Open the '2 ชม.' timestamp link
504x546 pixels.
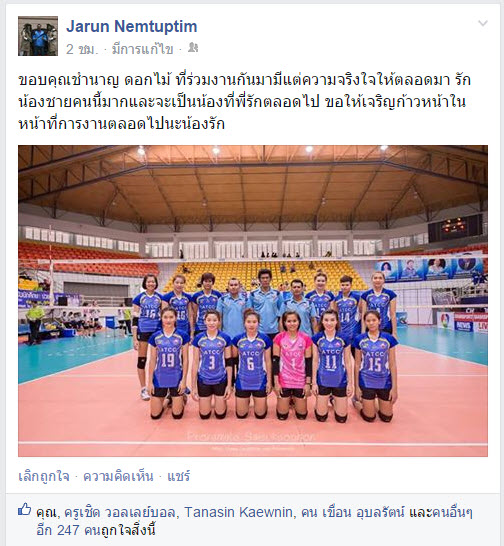82,49
